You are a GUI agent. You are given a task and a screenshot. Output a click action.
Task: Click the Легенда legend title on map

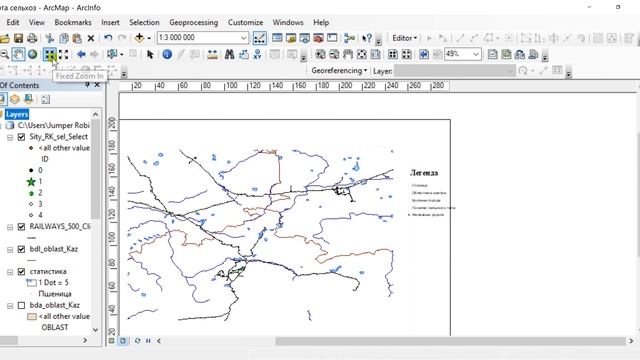point(424,173)
